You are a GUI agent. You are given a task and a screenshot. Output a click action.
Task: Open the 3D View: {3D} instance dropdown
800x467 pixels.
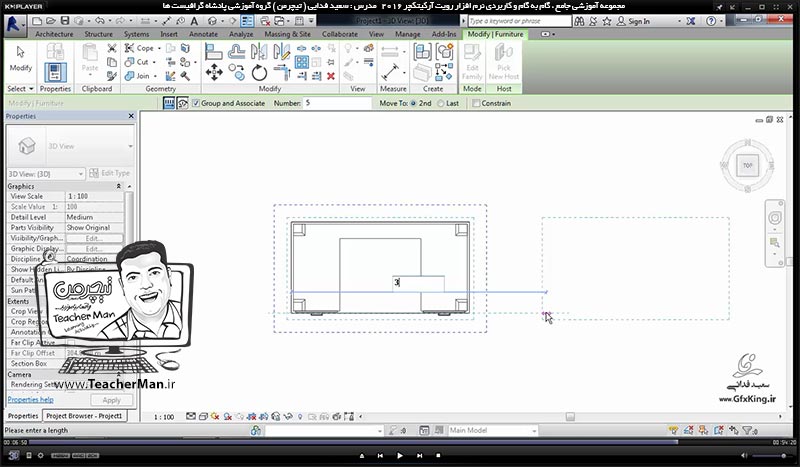pyautogui.click(x=81, y=174)
